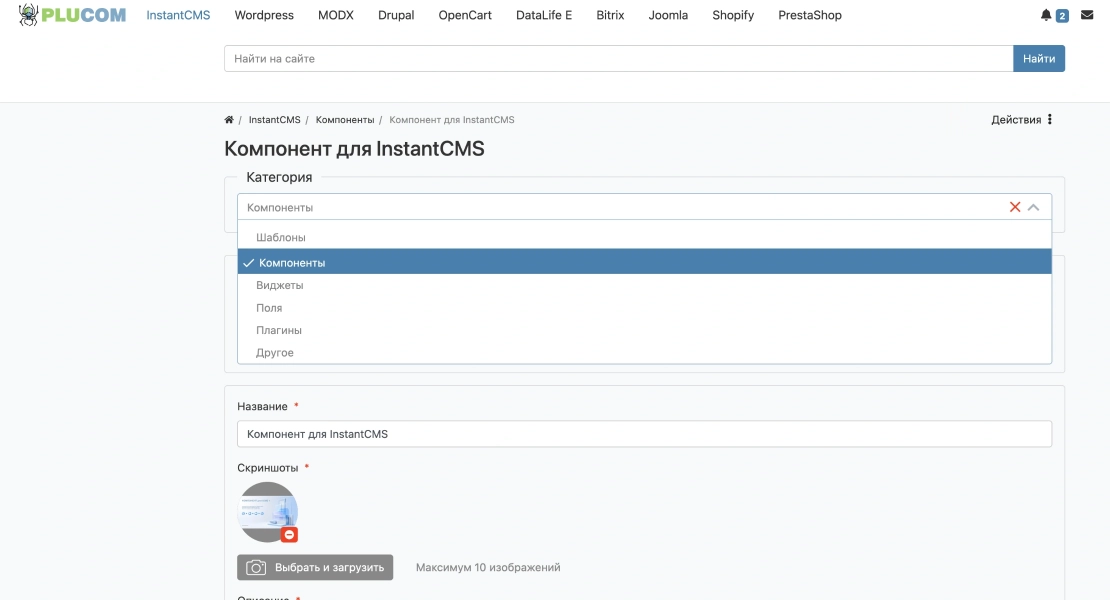Click the Выбрать и загрузить upload button
1110x600 pixels.
click(315, 567)
